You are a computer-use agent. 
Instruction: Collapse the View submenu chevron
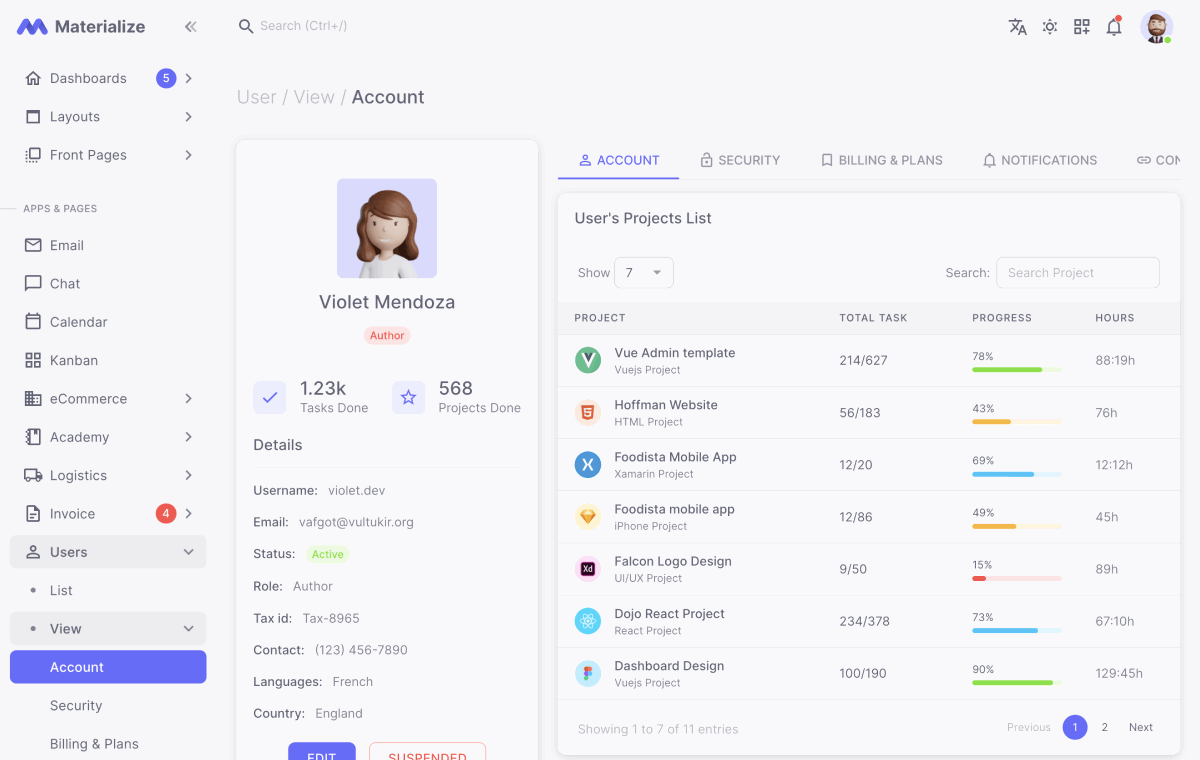click(188, 628)
